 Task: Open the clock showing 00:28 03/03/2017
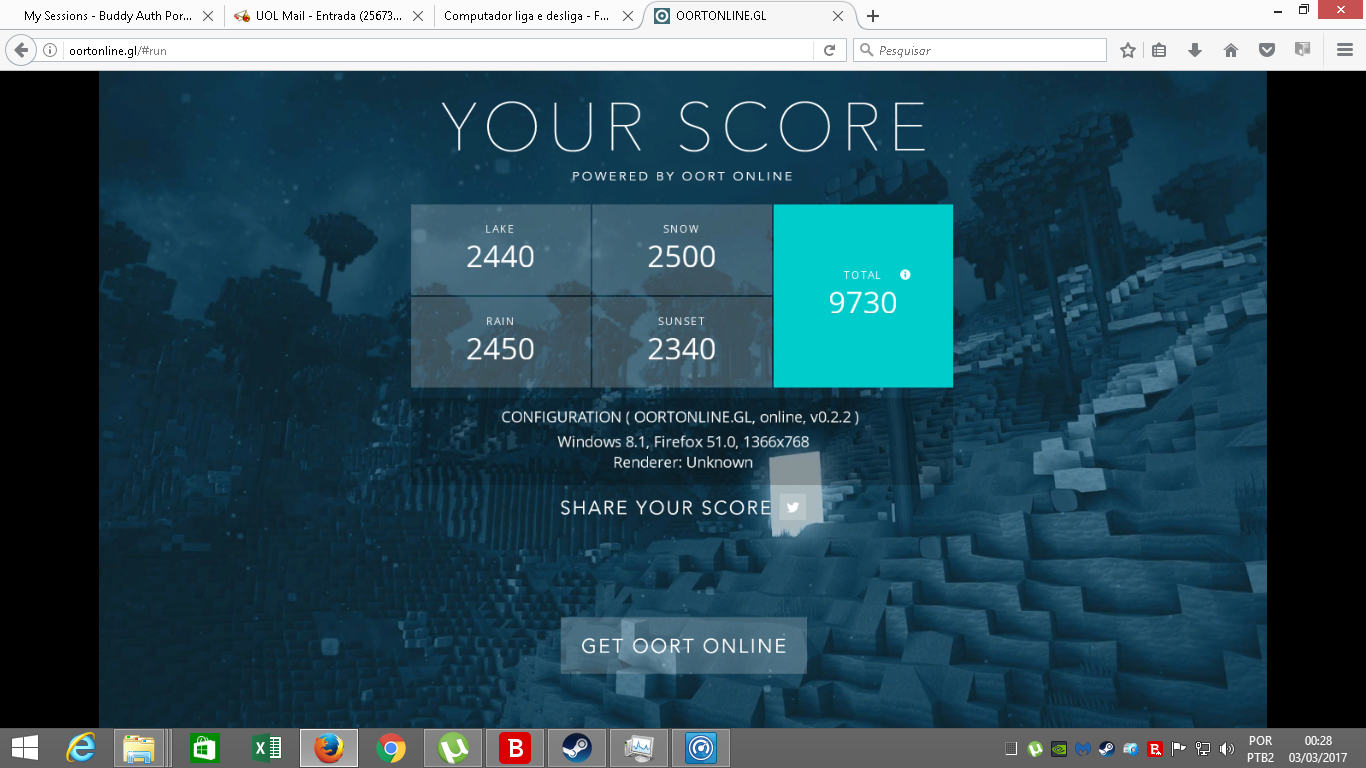(x=1318, y=749)
